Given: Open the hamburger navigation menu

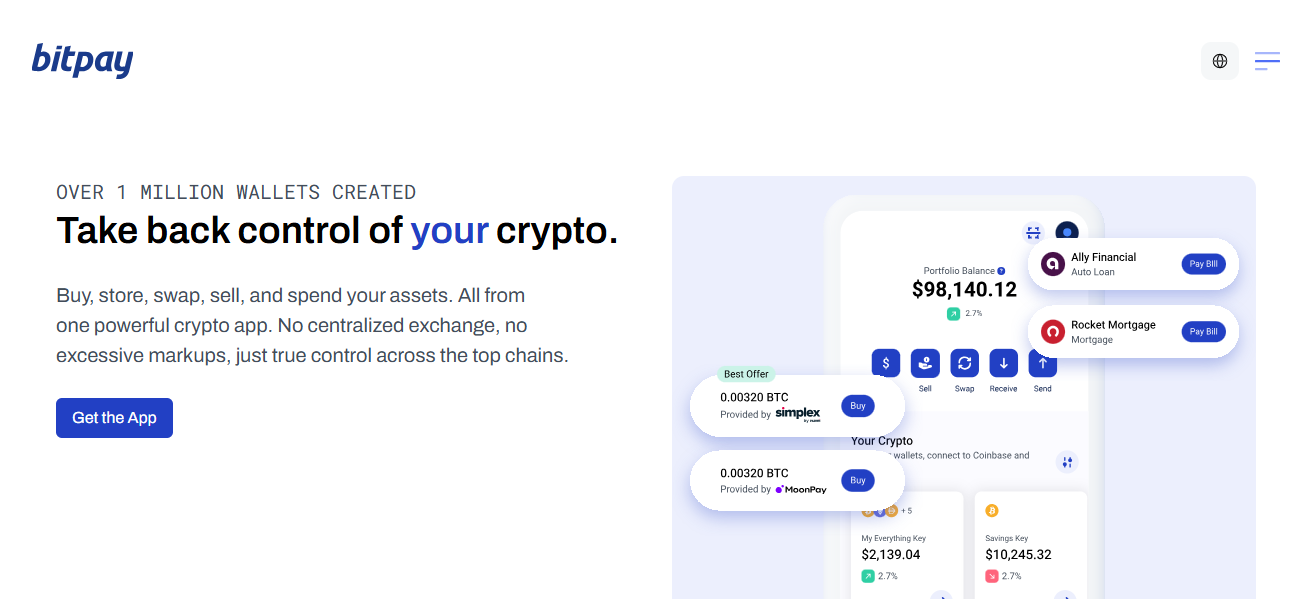Looking at the screenshot, I should click(1267, 60).
